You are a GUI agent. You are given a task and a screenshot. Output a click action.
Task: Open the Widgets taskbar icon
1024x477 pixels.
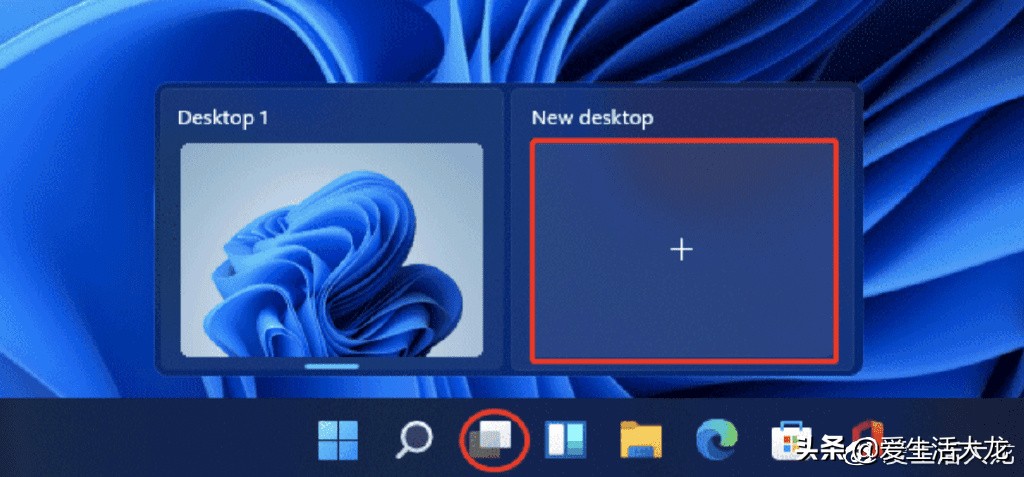tap(566, 439)
